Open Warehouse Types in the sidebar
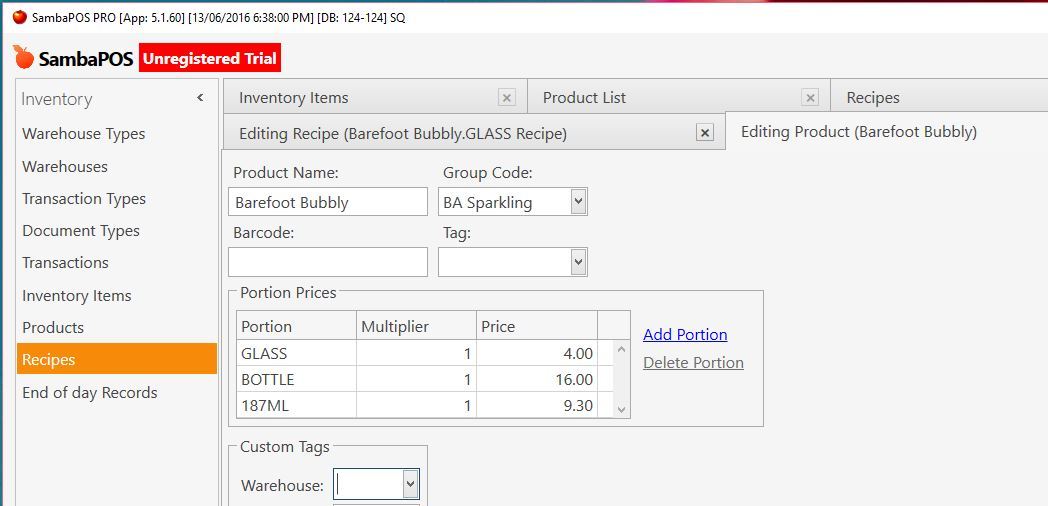The image size is (1048, 506). (84, 134)
